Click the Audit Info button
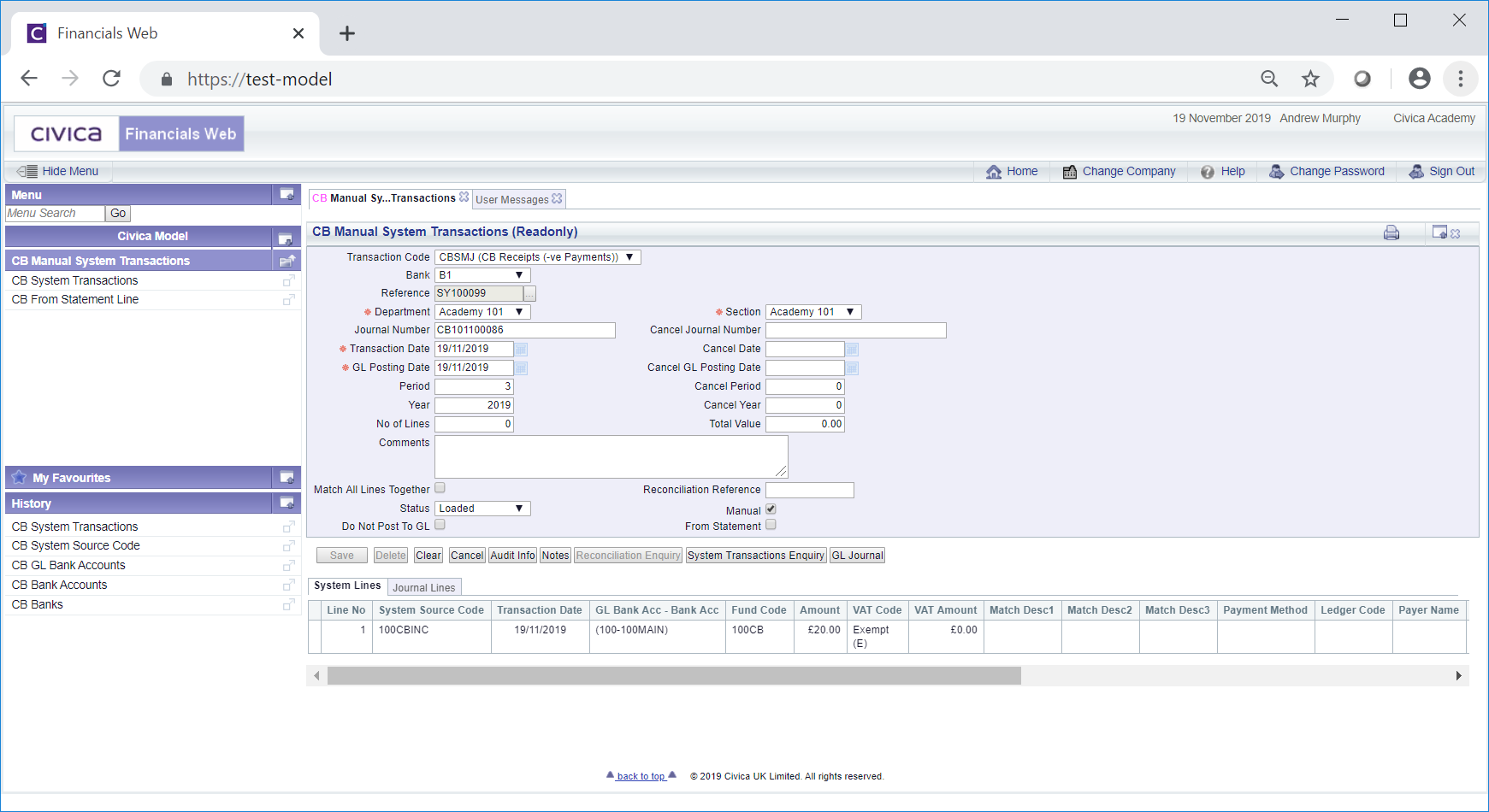The image size is (1489, 812). 512,556
